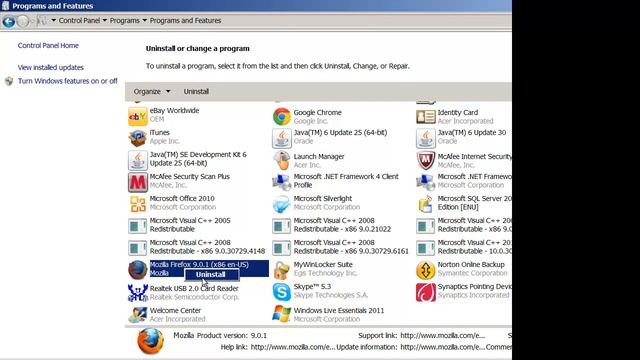Click the Product version 9.0.1 value
640x360 pixels.
click(x=258, y=336)
